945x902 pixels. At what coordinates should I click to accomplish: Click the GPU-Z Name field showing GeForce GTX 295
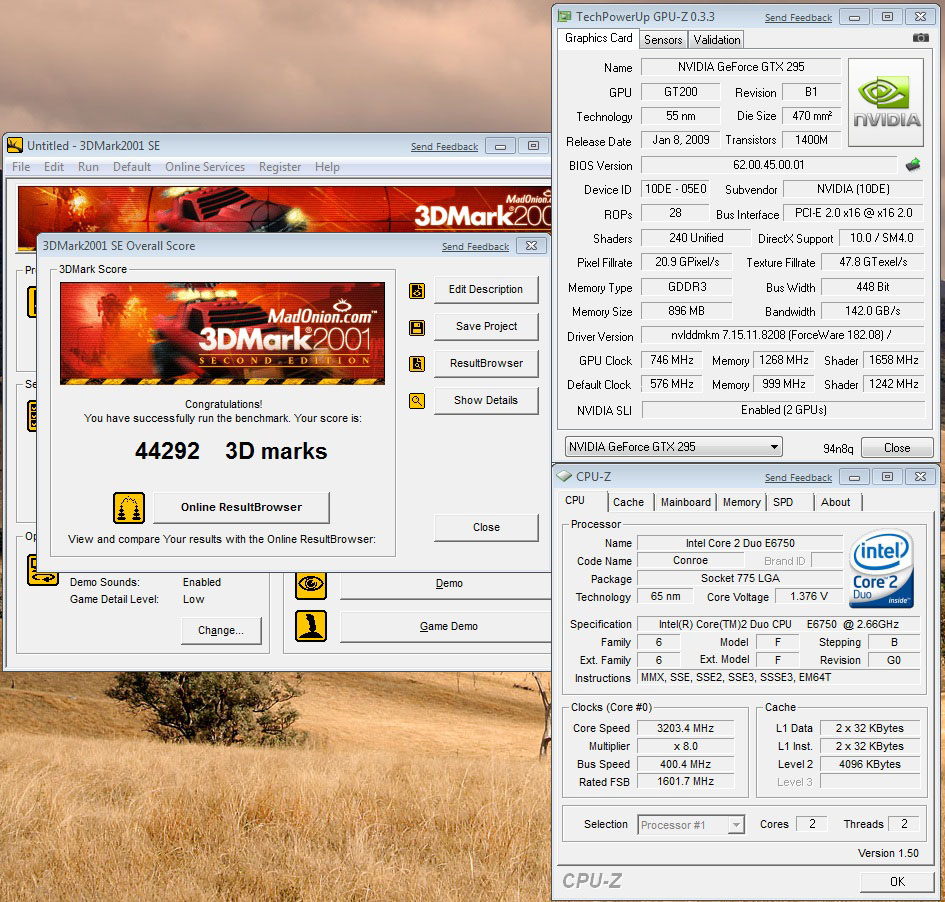tap(741, 67)
